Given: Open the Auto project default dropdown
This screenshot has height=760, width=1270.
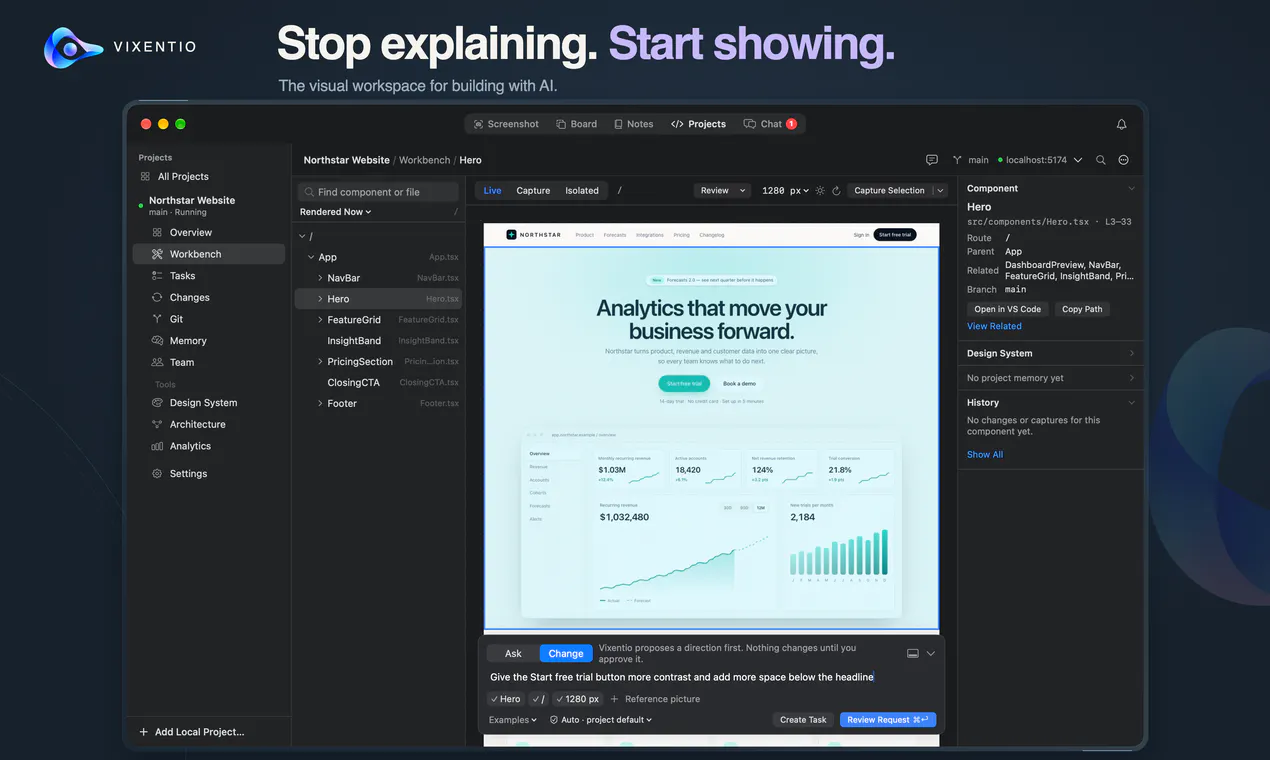Looking at the screenshot, I should (601, 720).
